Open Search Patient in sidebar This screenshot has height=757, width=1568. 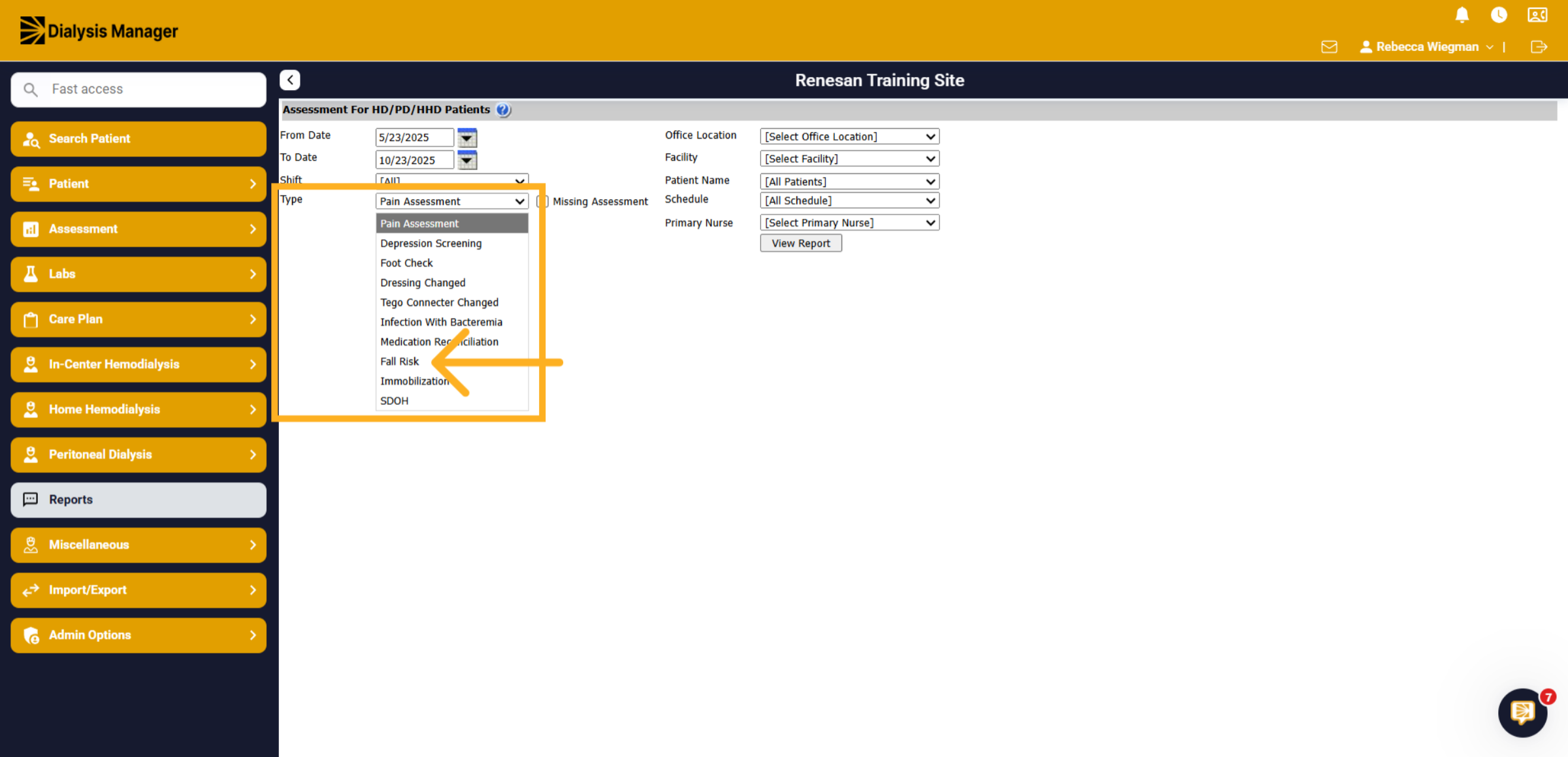pos(139,138)
